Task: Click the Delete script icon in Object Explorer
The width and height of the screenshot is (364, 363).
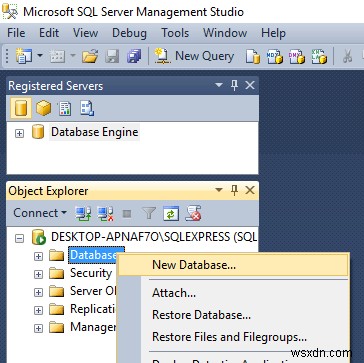Action: pyautogui.click(x=193, y=213)
